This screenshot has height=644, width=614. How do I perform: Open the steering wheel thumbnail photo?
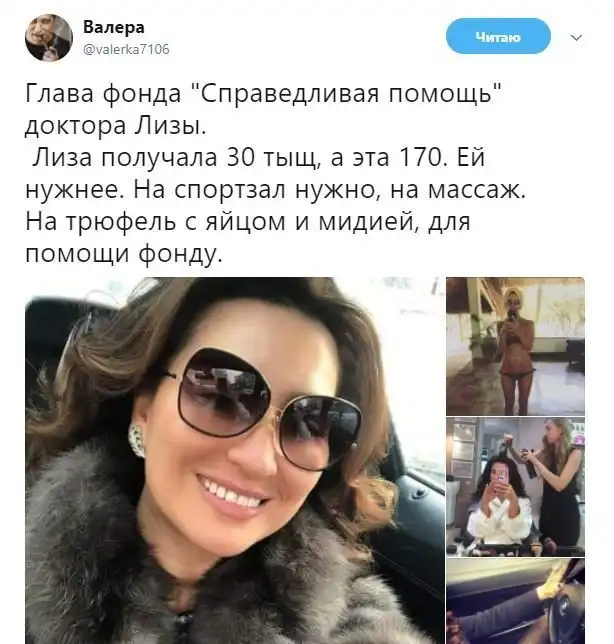pyautogui.click(x=515, y=601)
